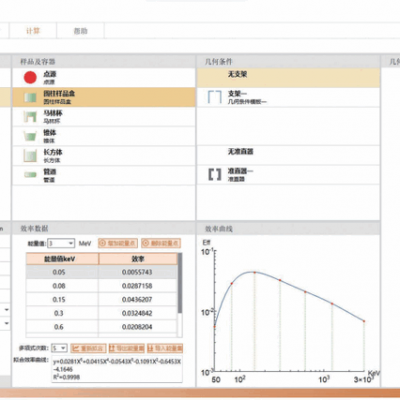400x400 pixels.
Task: Click the delete energy point button
Action: (x=161, y=243)
